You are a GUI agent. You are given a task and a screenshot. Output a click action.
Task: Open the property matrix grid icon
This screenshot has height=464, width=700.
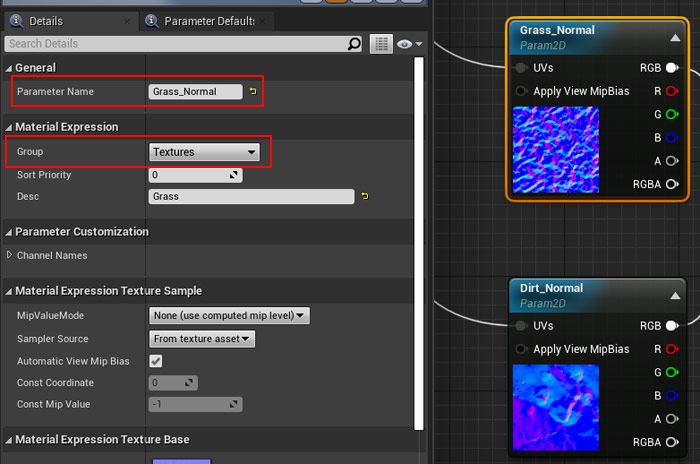pyautogui.click(x=381, y=44)
